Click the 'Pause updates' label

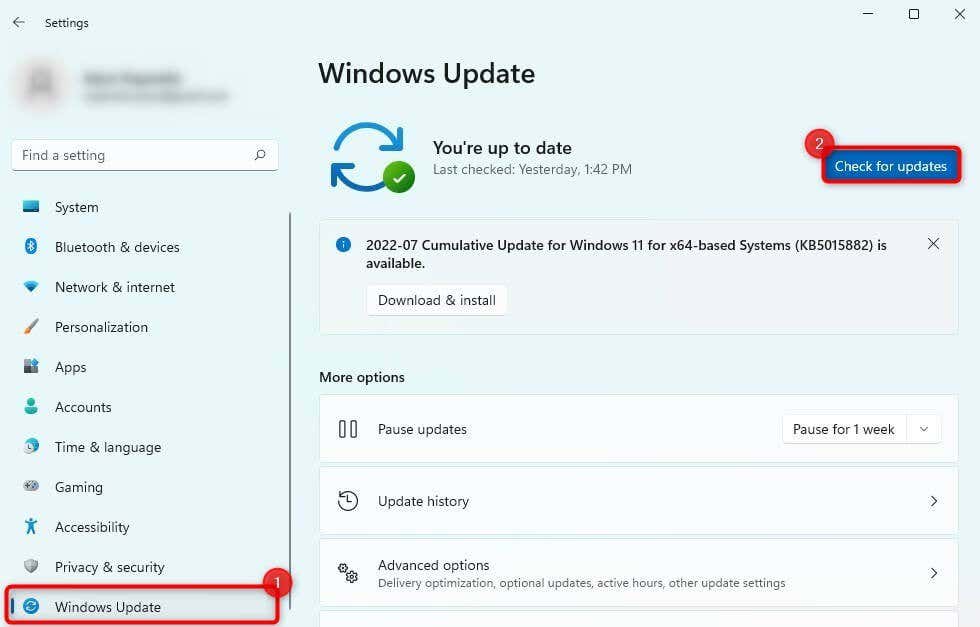coord(422,429)
